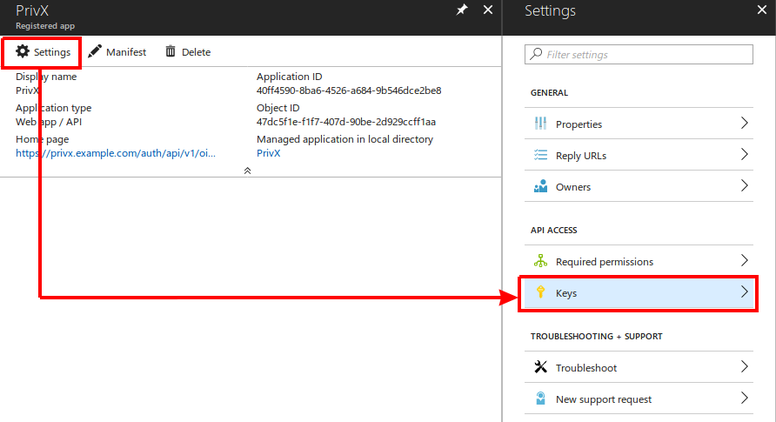Image resolution: width=776 pixels, height=422 pixels.
Task: Click the search magnifier in Filter settings
Action: pos(536,53)
